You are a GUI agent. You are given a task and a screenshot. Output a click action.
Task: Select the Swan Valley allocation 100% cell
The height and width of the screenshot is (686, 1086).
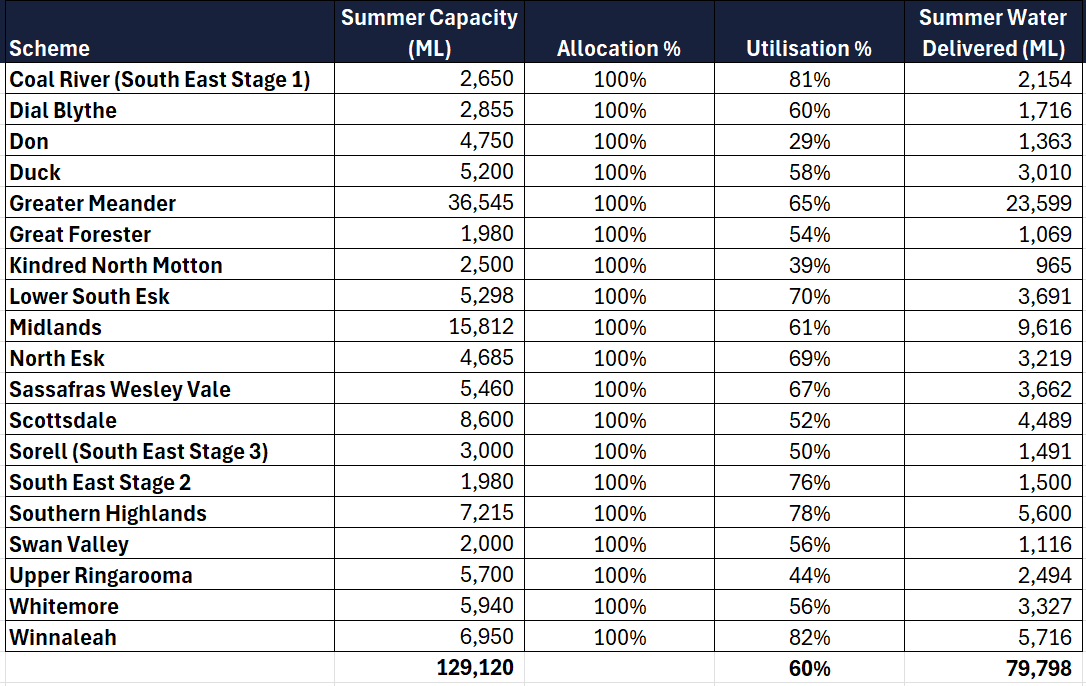coord(619,544)
